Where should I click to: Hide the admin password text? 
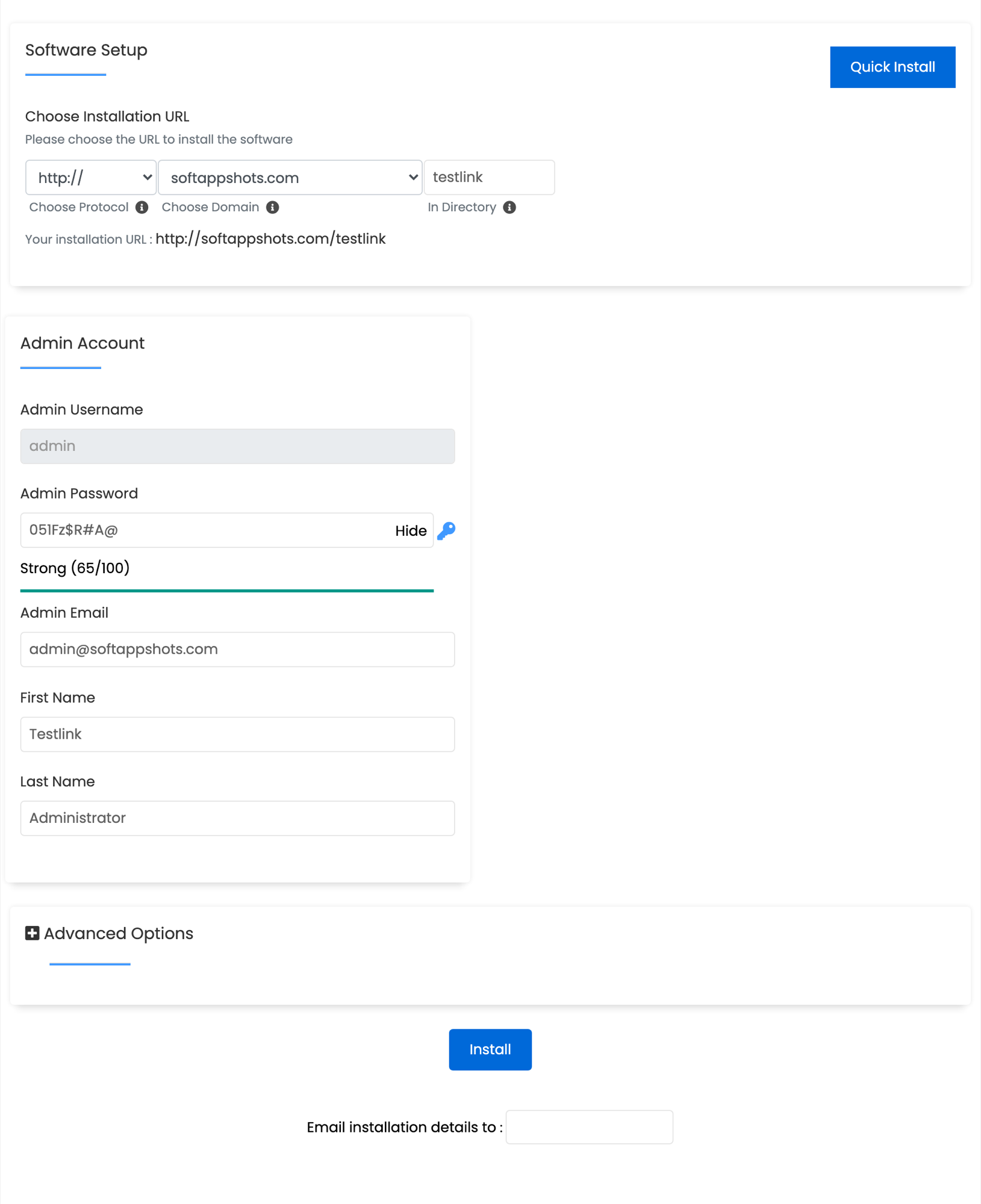[411, 530]
